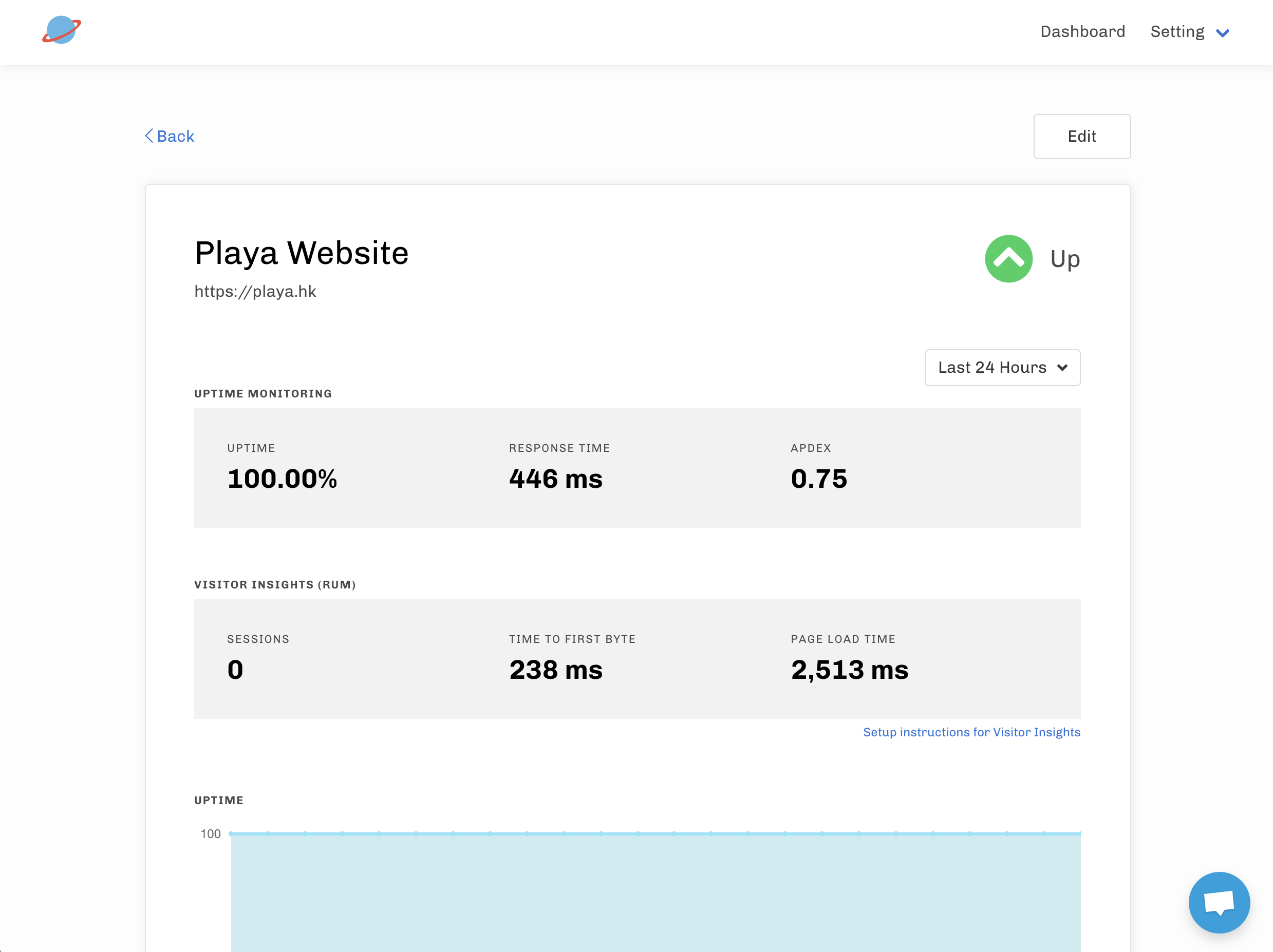Click first data point on uptime chart
This screenshot has width=1273, height=952.
coord(231,833)
